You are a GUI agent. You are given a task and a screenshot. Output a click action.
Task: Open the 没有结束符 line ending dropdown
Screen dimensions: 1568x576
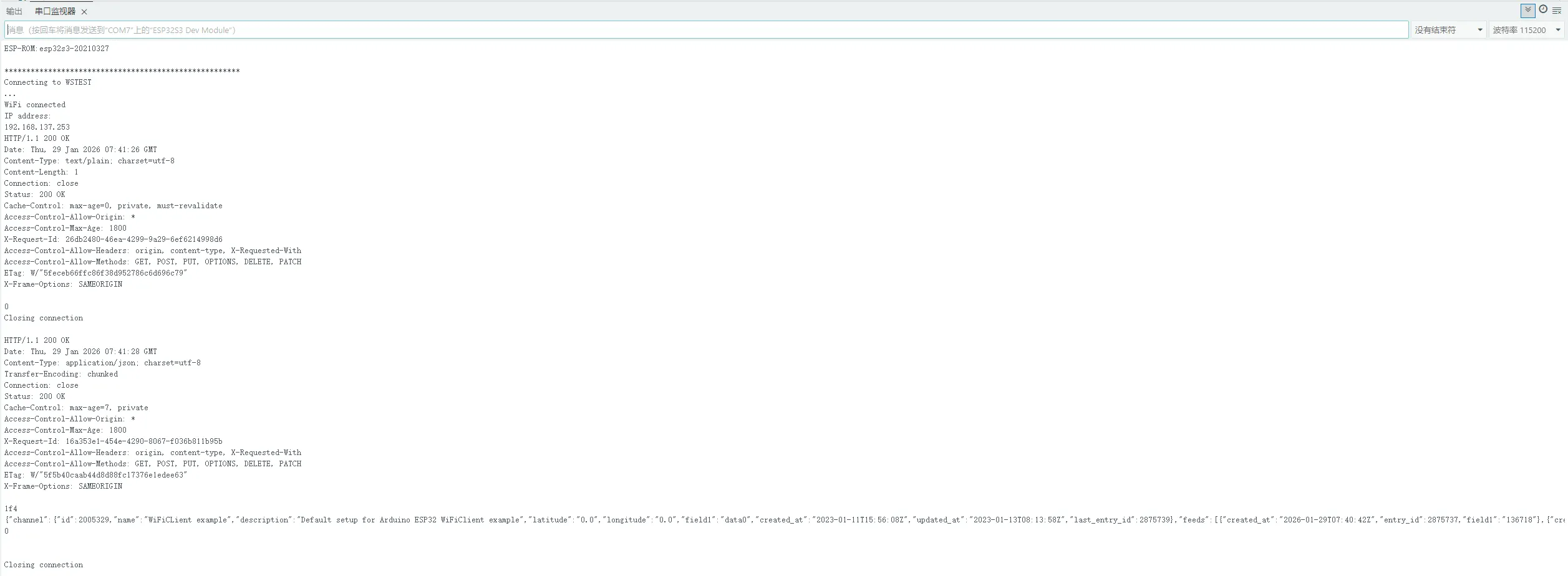point(1448,29)
